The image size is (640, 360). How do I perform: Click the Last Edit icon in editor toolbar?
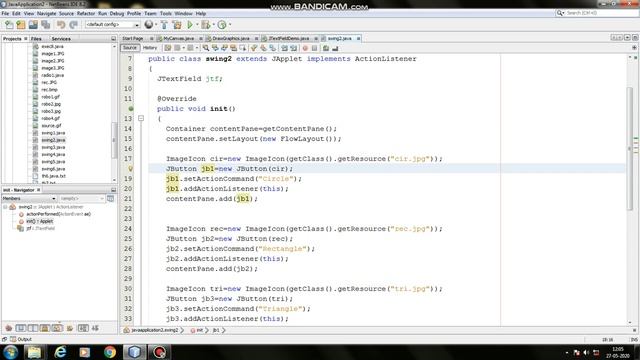tap(167, 48)
